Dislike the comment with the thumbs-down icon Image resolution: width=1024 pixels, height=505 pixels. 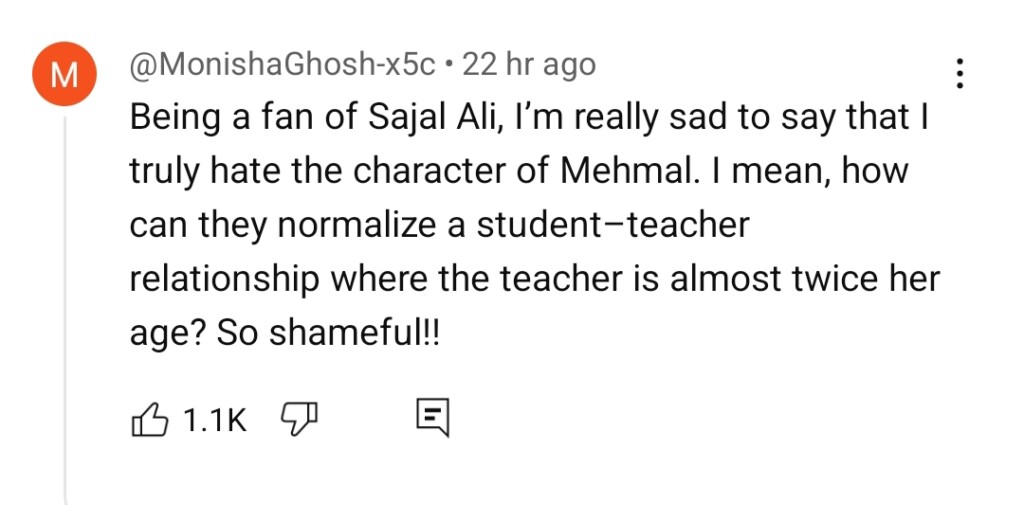[x=297, y=419]
